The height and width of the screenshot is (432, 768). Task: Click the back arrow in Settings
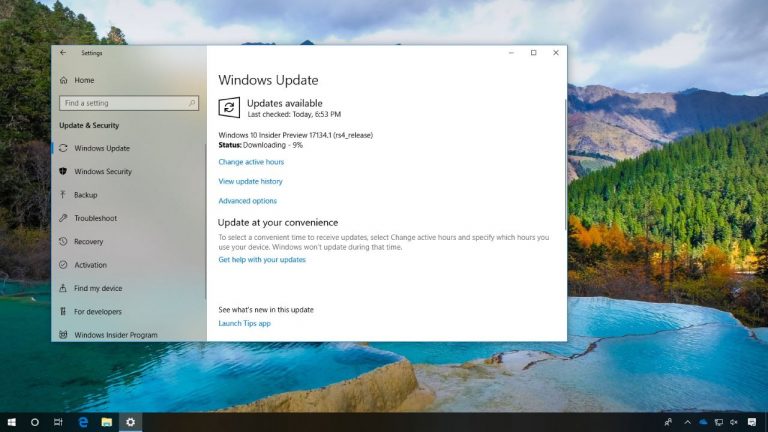(63, 52)
